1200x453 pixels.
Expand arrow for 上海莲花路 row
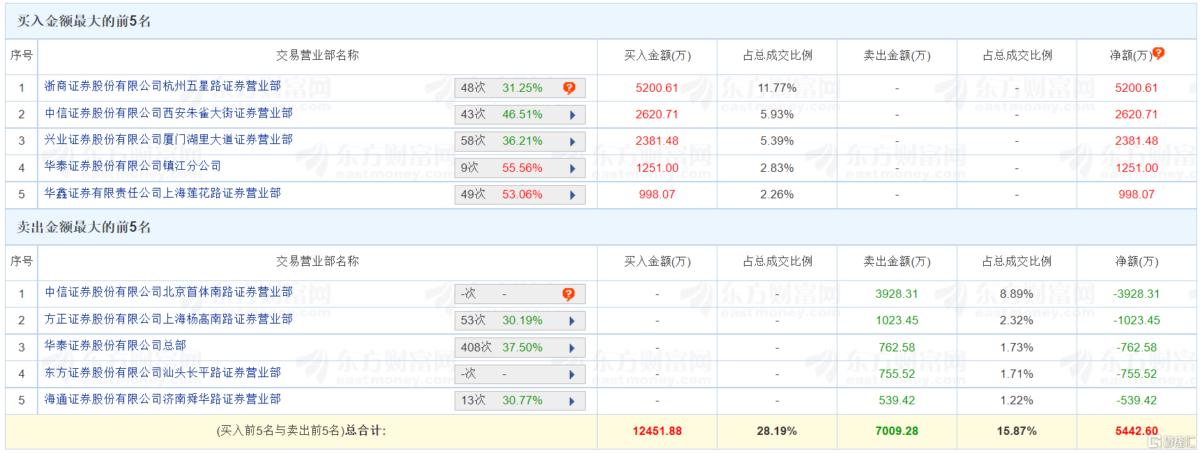572,194
